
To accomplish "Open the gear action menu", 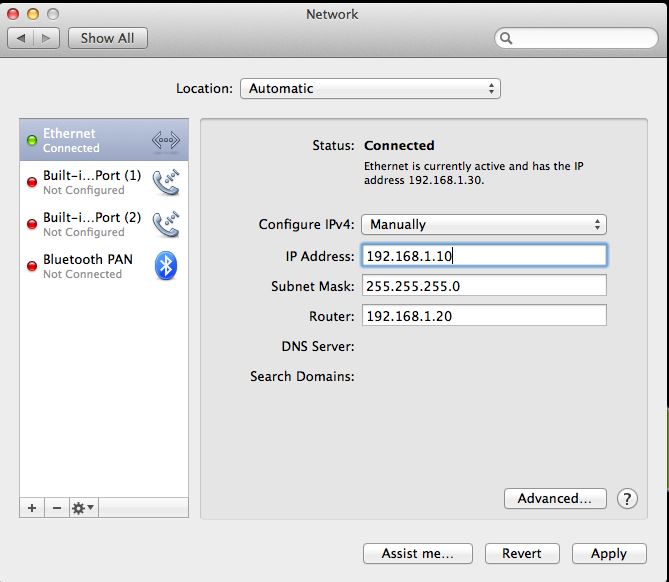I will click(x=84, y=508).
